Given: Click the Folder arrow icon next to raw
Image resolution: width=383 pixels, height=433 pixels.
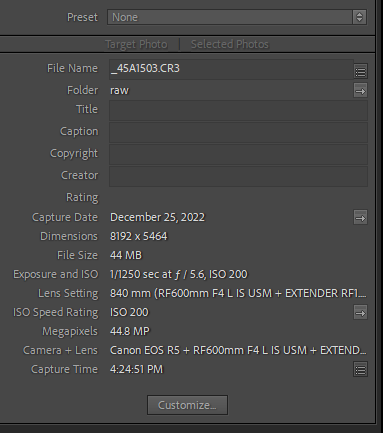Looking at the screenshot, I should coord(360,91).
